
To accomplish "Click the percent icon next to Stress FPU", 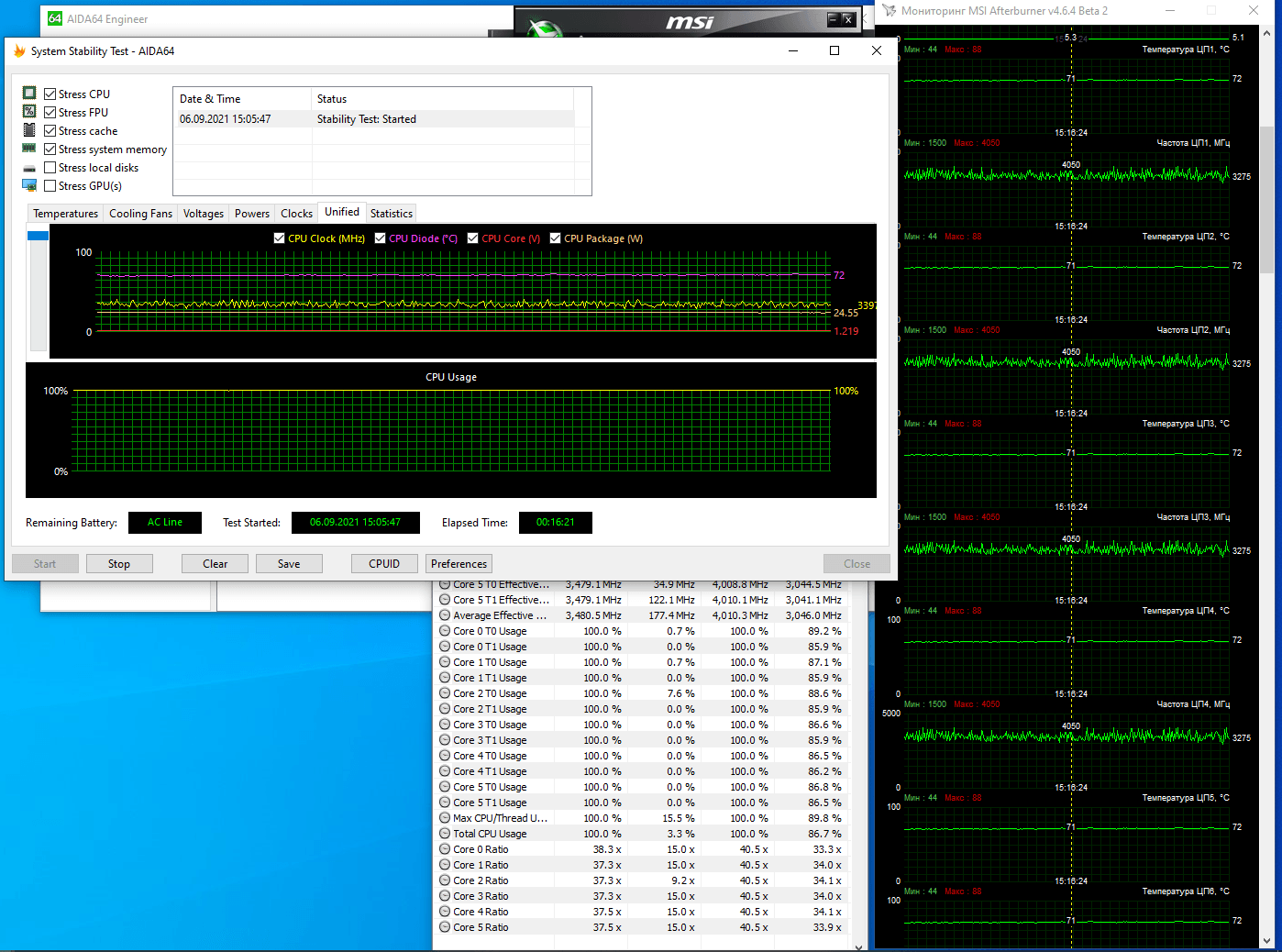I will pos(29,112).
